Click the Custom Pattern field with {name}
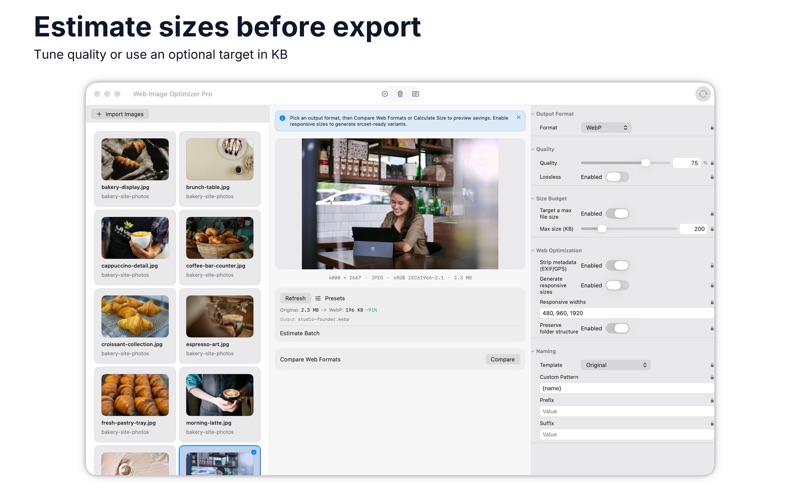 (627, 388)
